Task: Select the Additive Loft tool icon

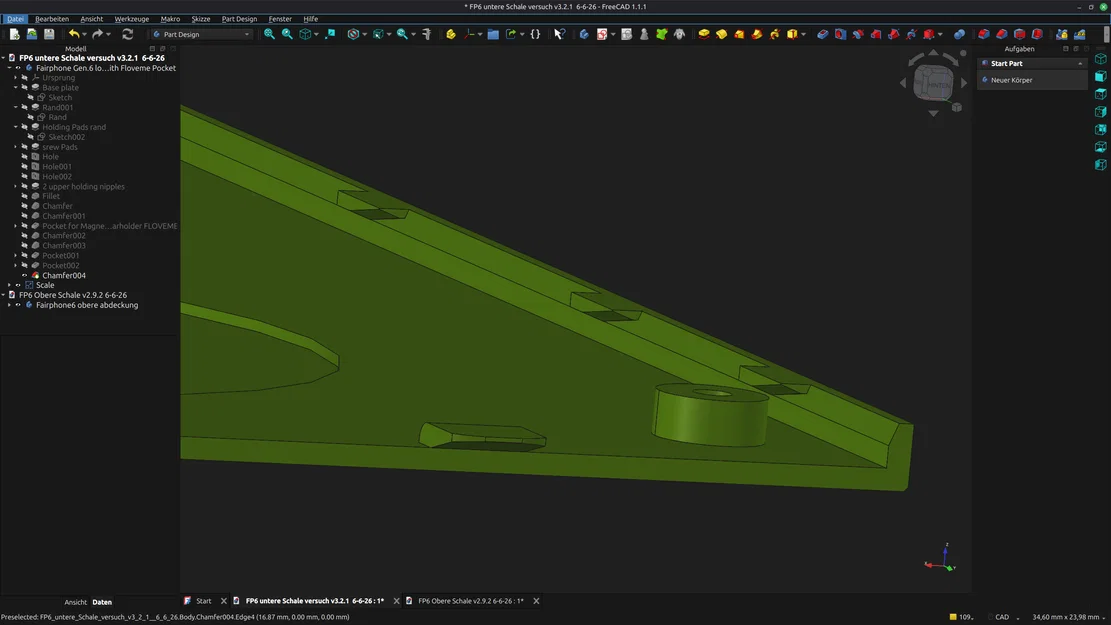Action: pos(739,34)
